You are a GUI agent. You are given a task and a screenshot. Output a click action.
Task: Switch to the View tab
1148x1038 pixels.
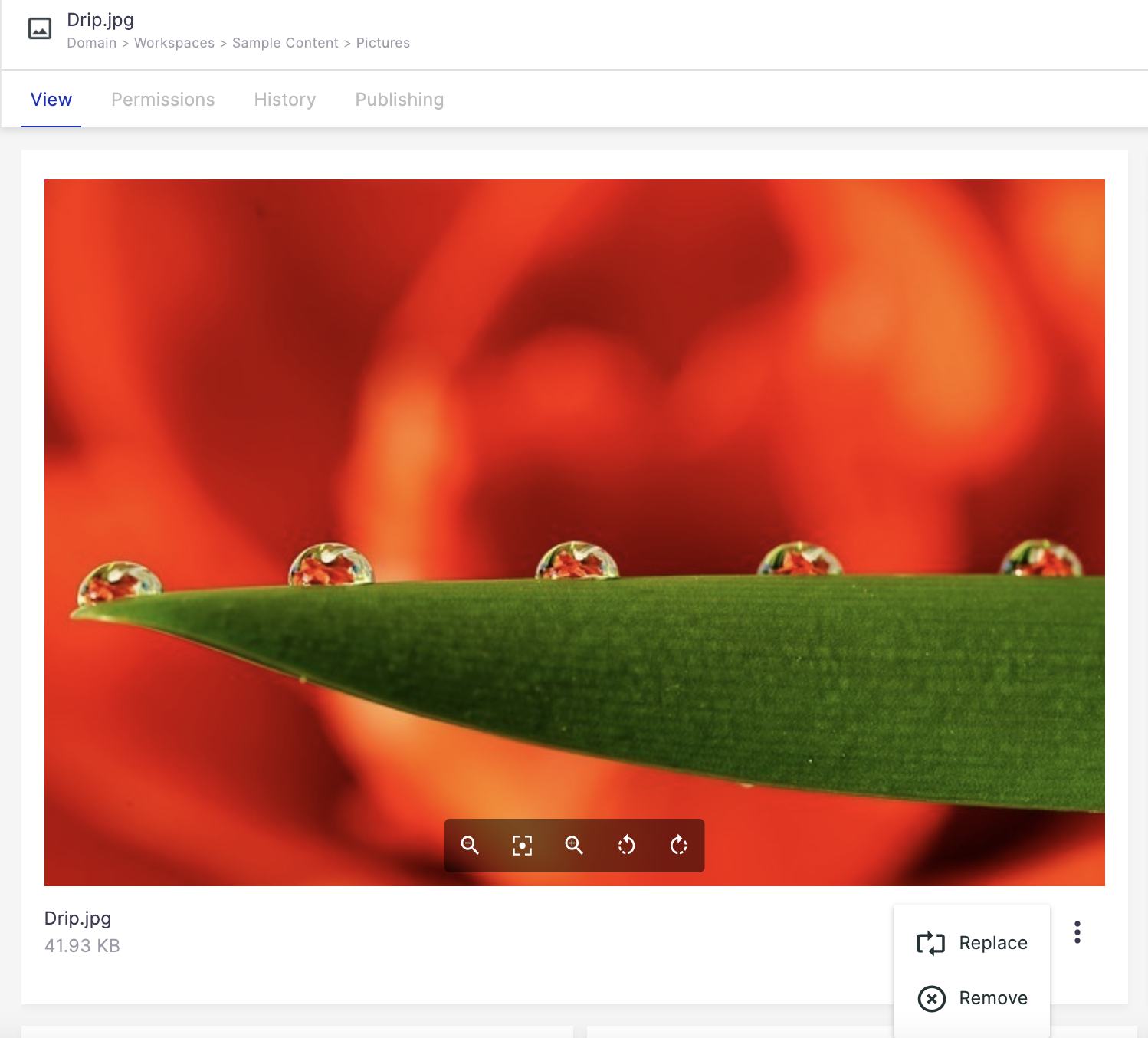(51, 100)
